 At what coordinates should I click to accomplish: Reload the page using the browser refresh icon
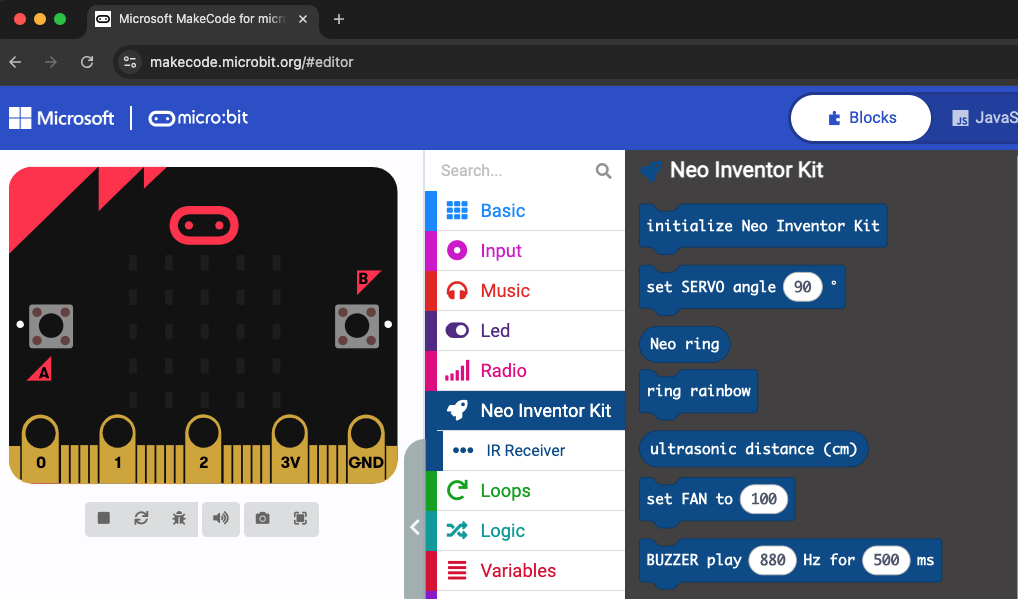87,61
